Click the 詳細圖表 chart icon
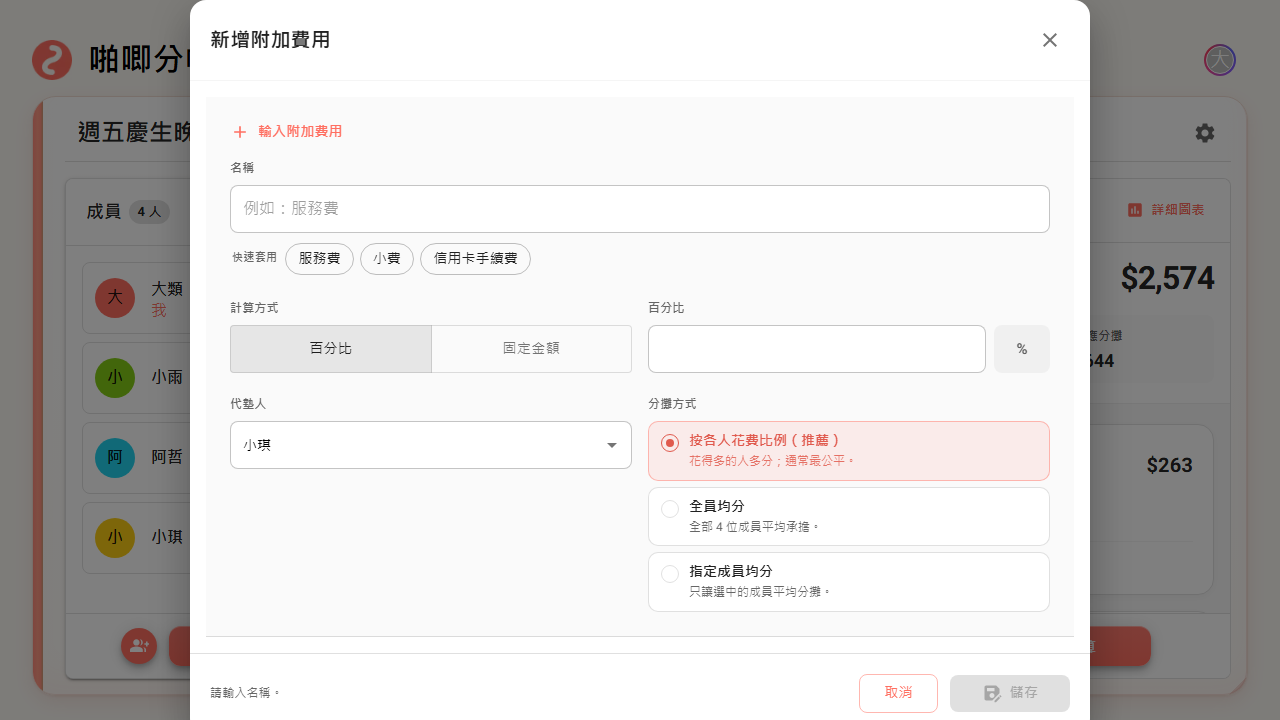 [1135, 210]
